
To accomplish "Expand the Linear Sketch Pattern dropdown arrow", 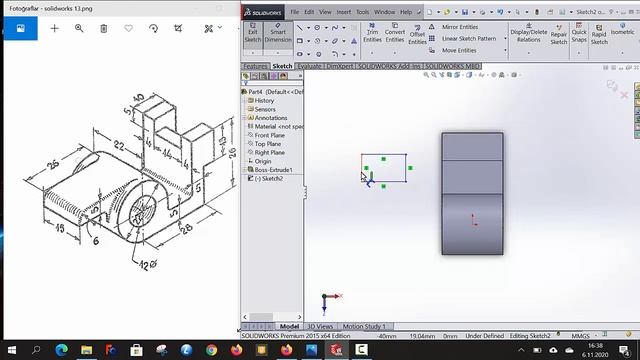I will coord(505,39).
